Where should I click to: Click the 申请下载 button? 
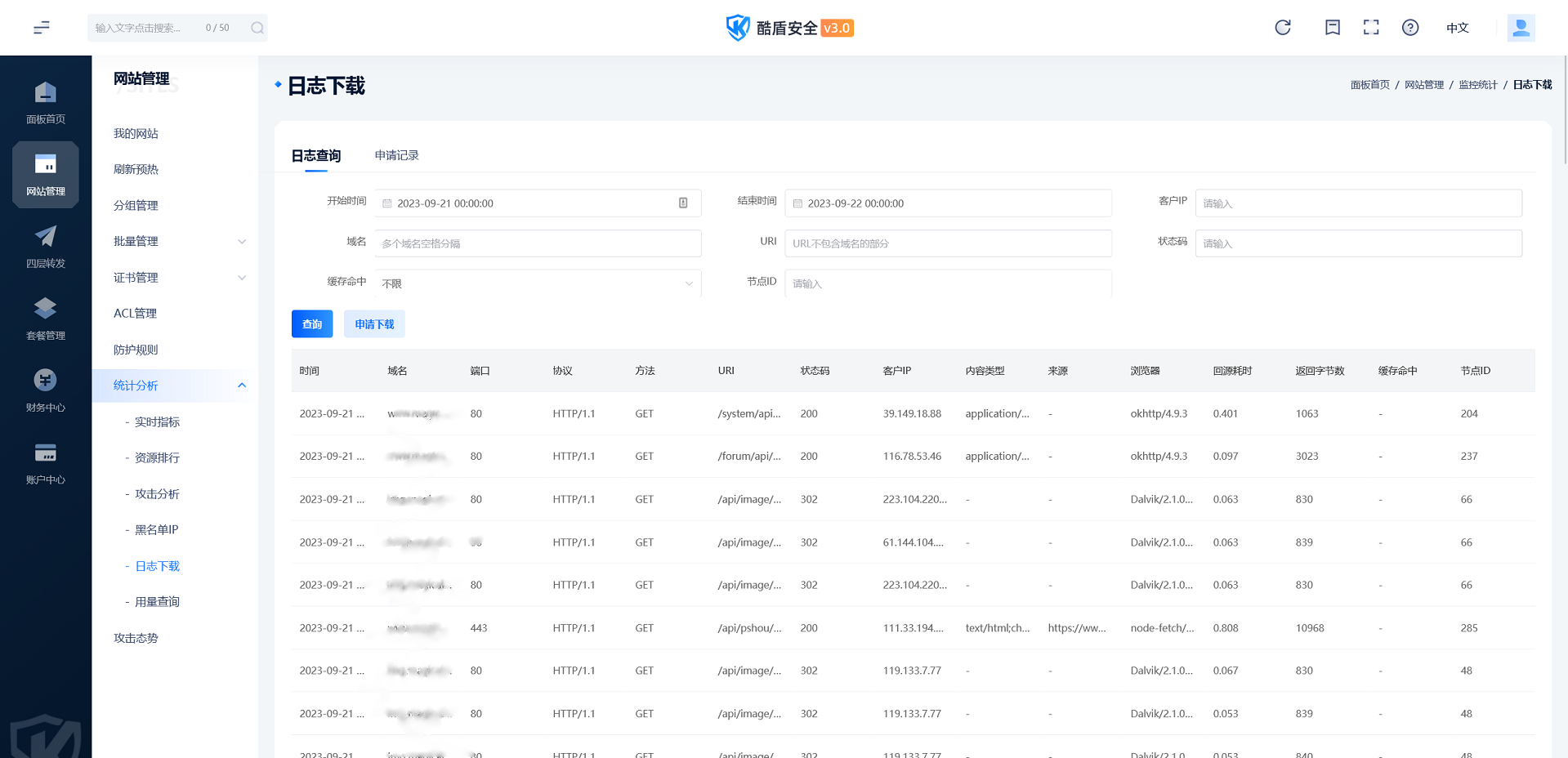(374, 324)
